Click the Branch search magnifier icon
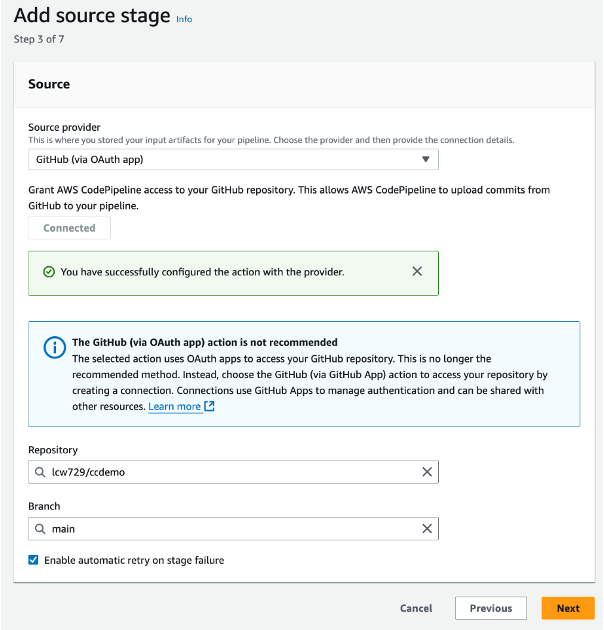604x630 pixels. click(x=41, y=529)
